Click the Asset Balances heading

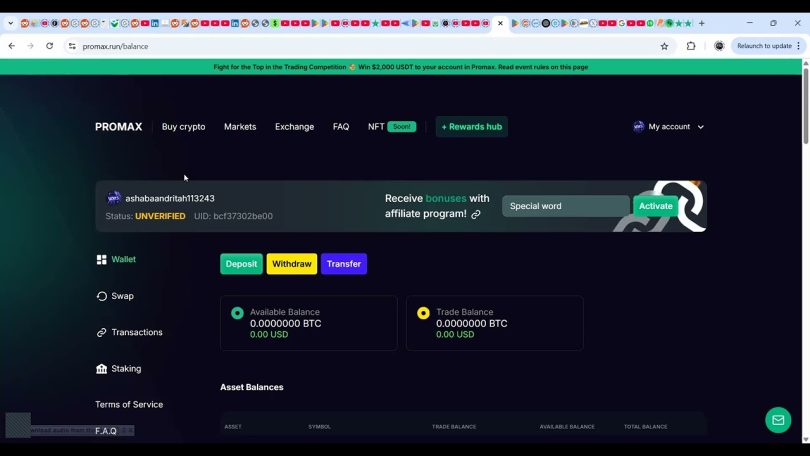pyautogui.click(x=252, y=387)
